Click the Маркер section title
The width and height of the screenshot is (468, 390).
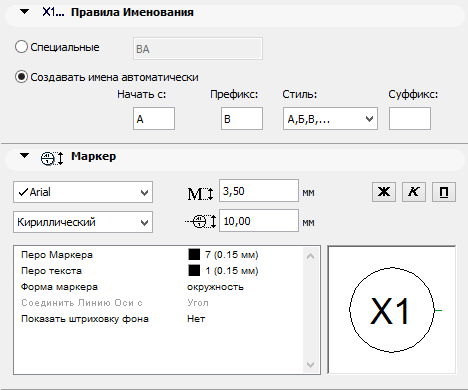[x=94, y=156]
